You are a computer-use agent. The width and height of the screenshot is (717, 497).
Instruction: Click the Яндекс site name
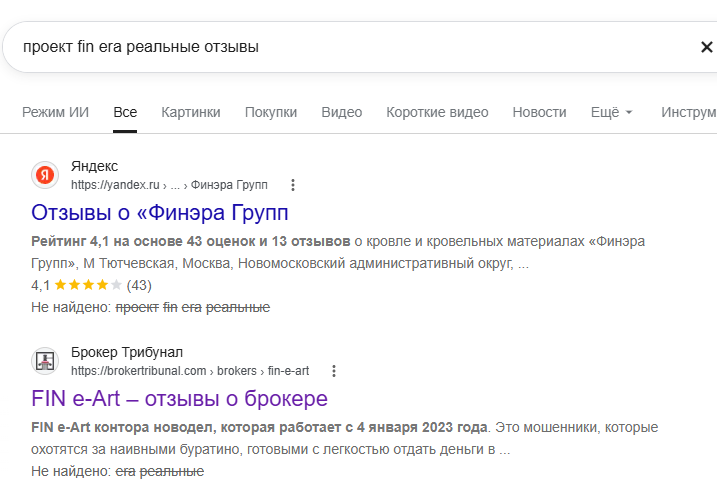(x=94, y=166)
